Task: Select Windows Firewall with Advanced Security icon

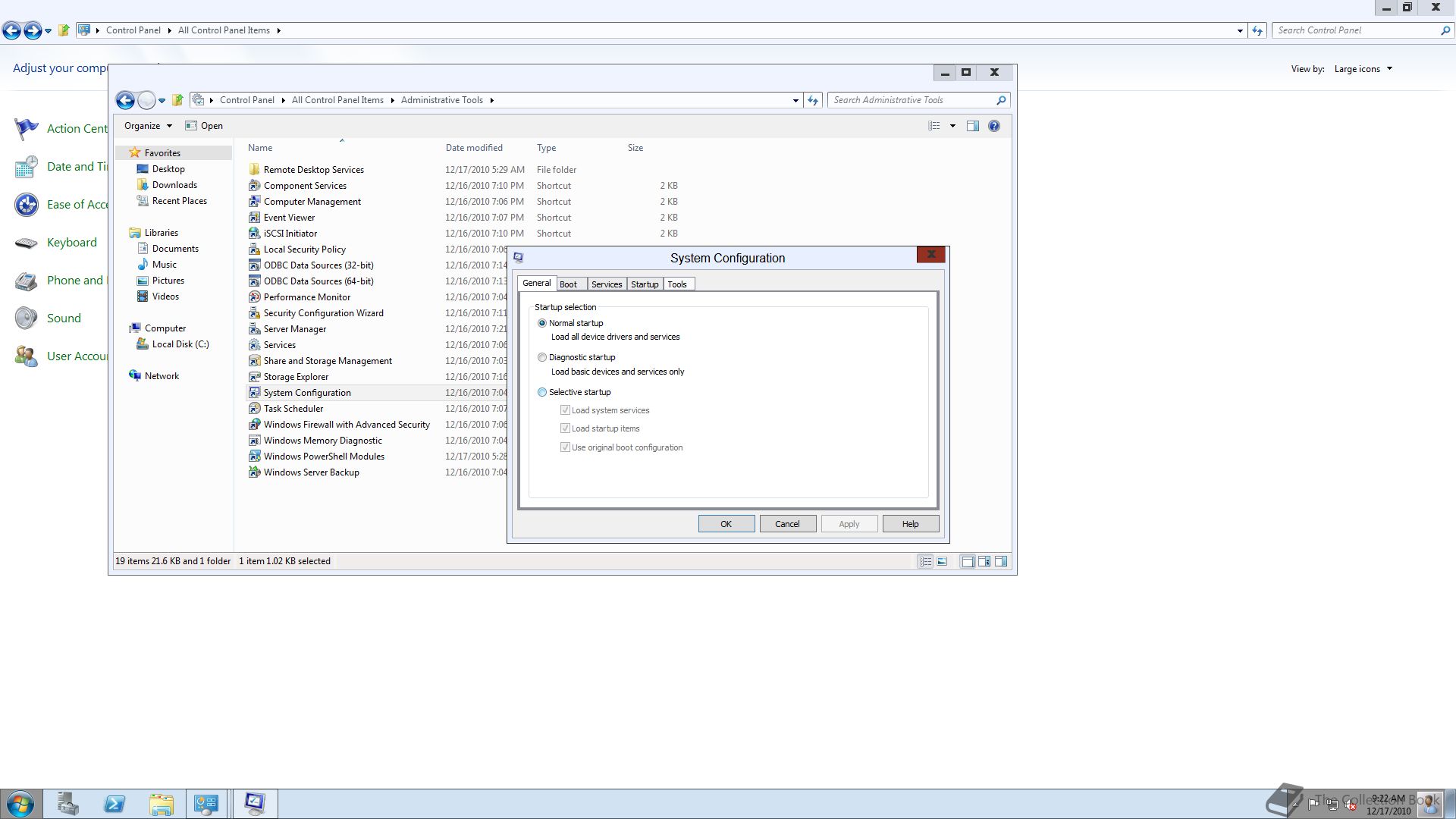Action: pos(255,425)
